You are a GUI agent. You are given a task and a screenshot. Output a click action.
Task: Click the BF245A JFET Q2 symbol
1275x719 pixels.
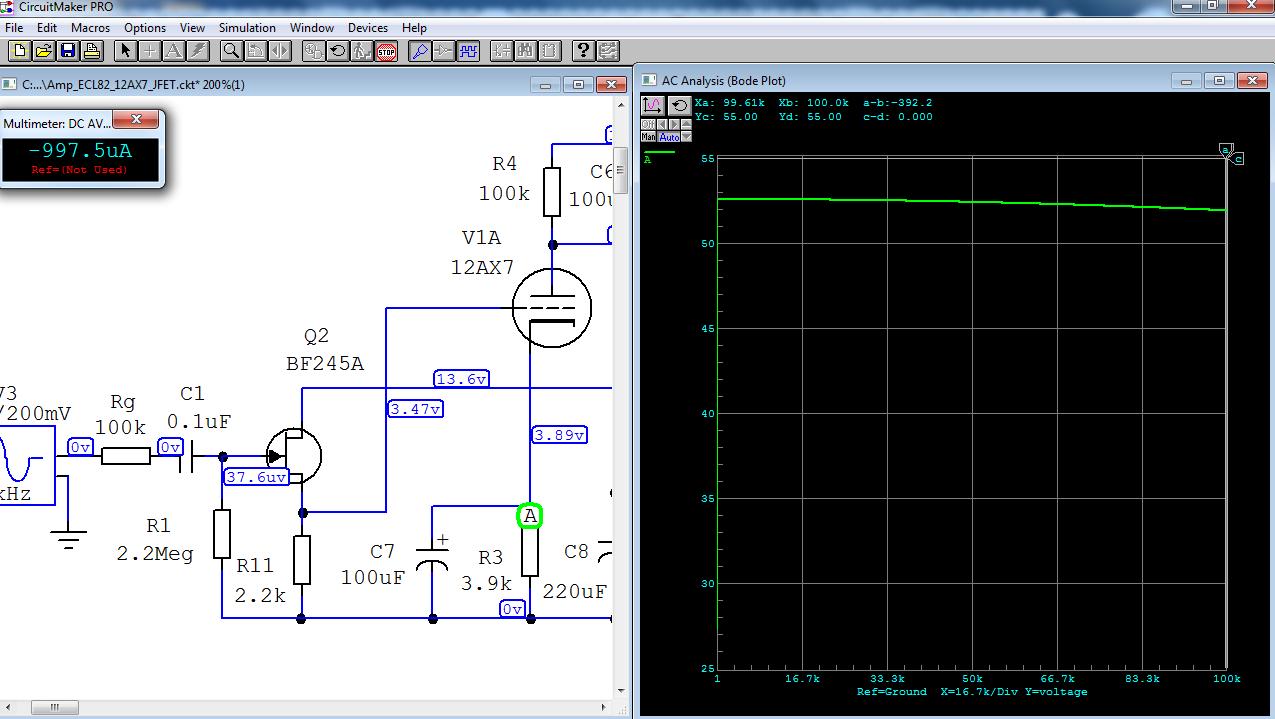pyautogui.click(x=293, y=456)
